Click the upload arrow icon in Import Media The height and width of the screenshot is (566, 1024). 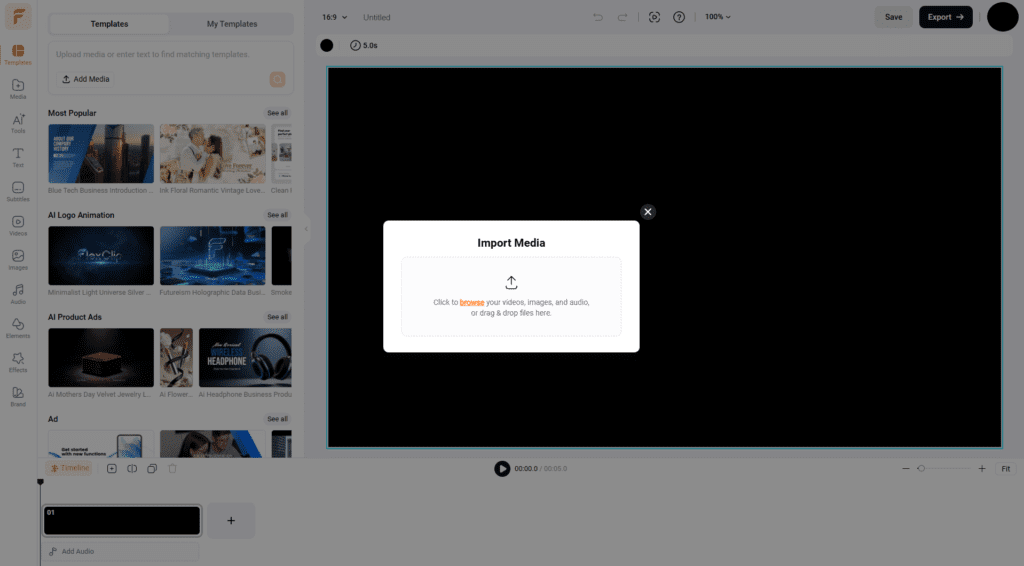tap(511, 282)
